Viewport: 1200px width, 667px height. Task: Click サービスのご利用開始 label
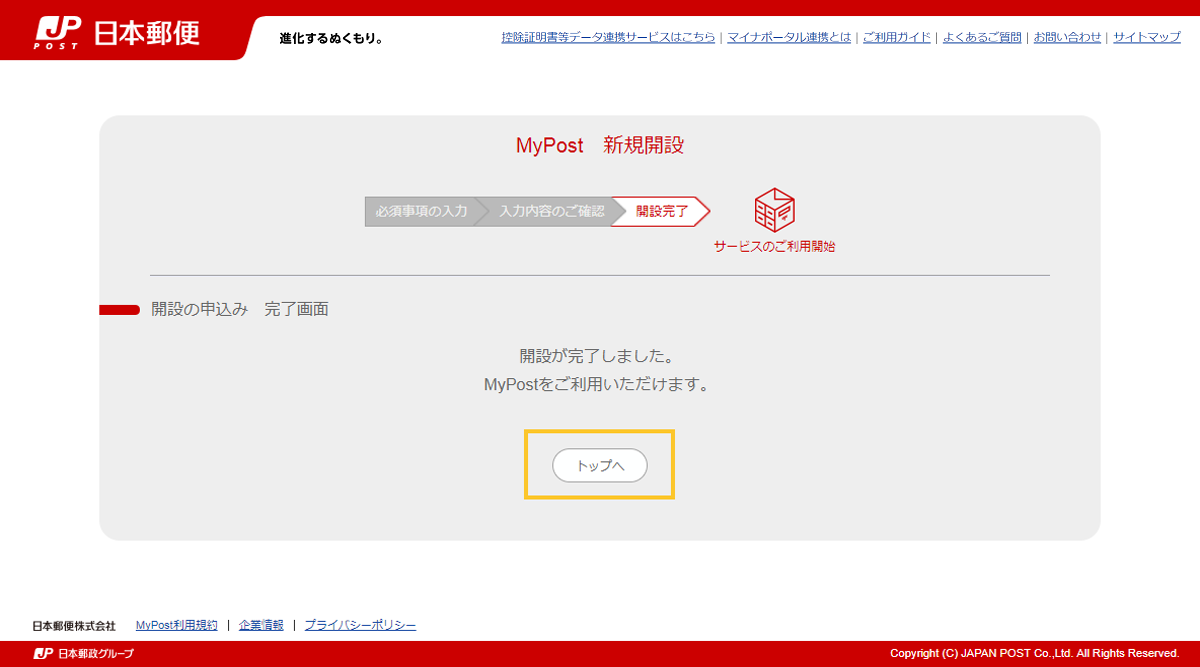[x=774, y=246]
